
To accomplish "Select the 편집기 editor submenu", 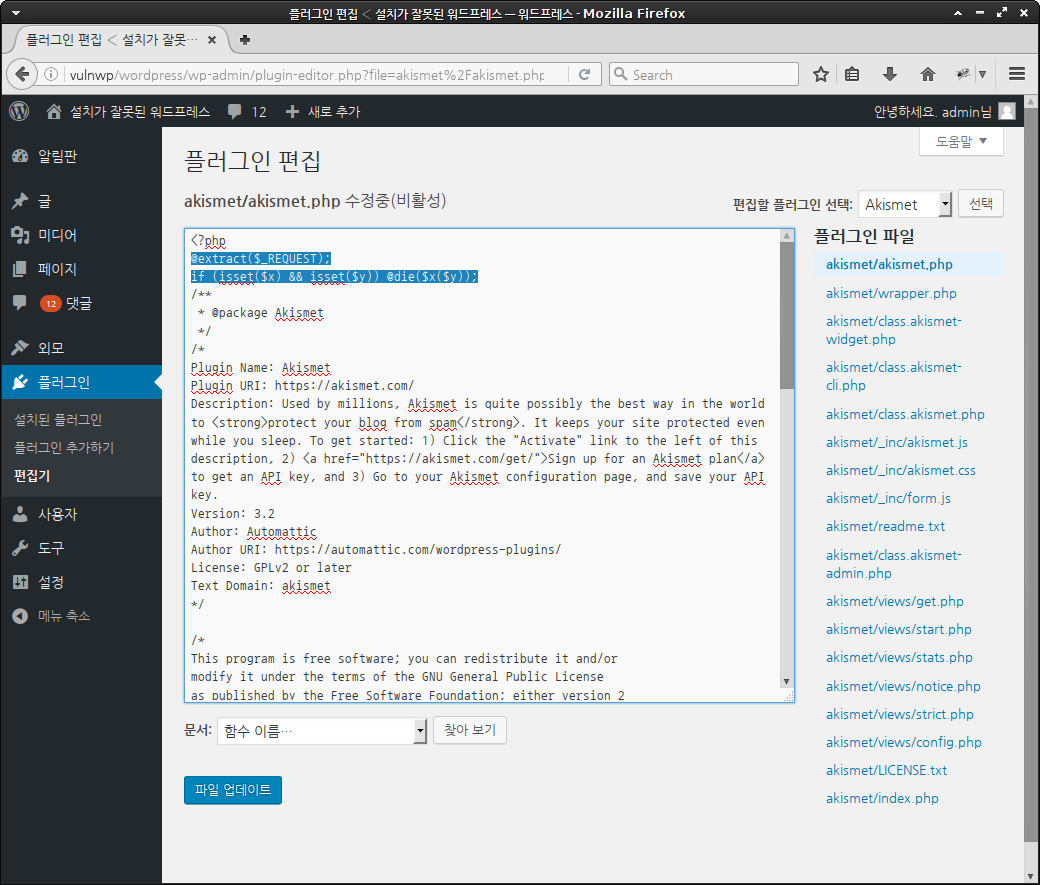I will 32,476.
